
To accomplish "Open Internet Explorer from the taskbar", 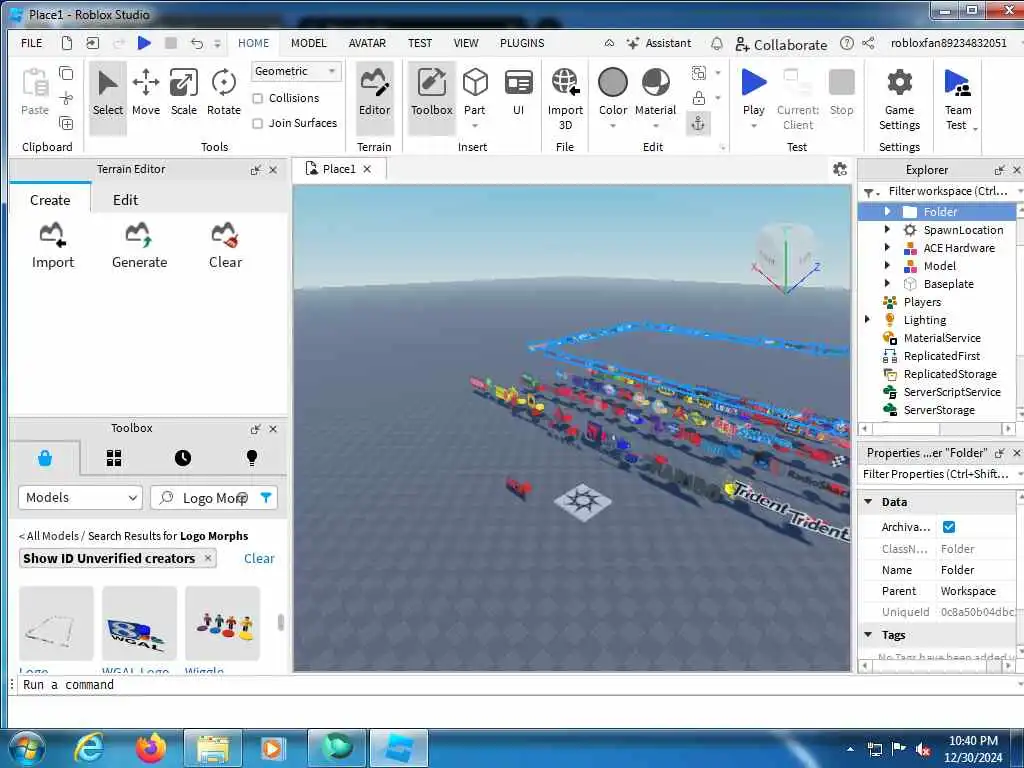I will click(89, 748).
